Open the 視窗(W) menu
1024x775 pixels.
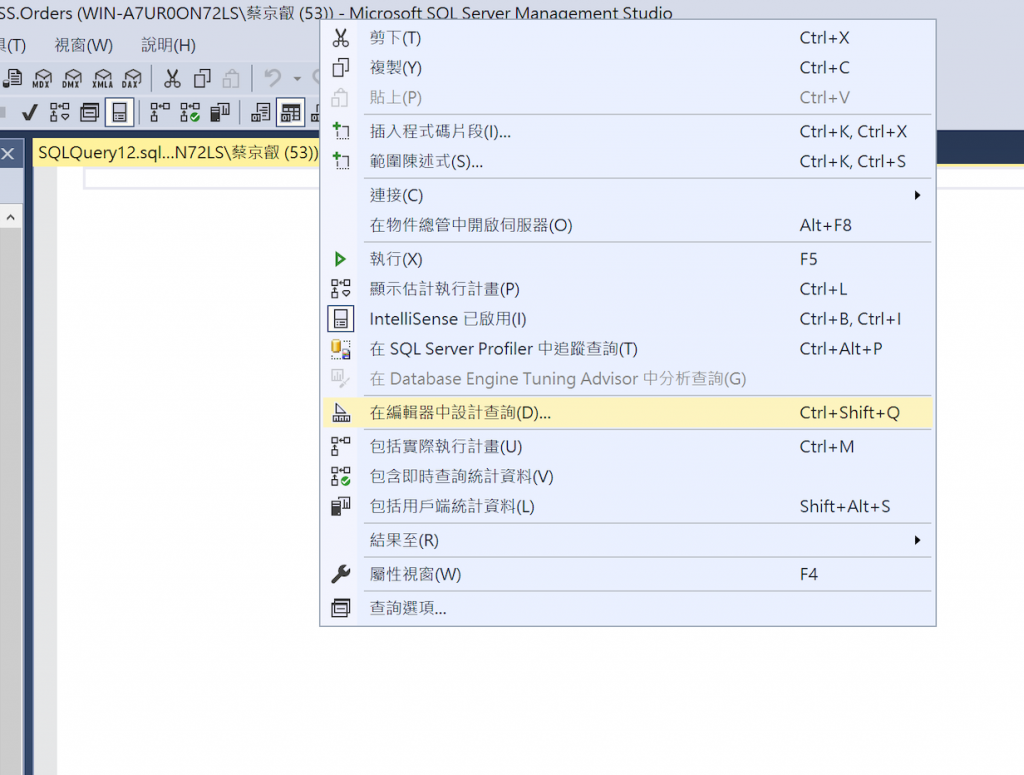(84, 45)
